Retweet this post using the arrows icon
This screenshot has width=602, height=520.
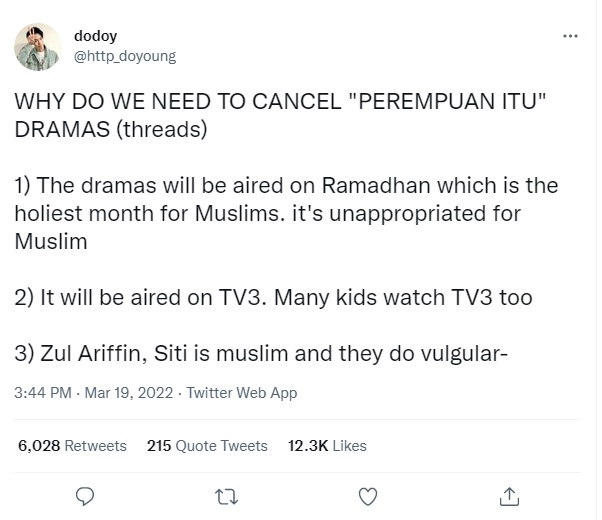pos(226,495)
